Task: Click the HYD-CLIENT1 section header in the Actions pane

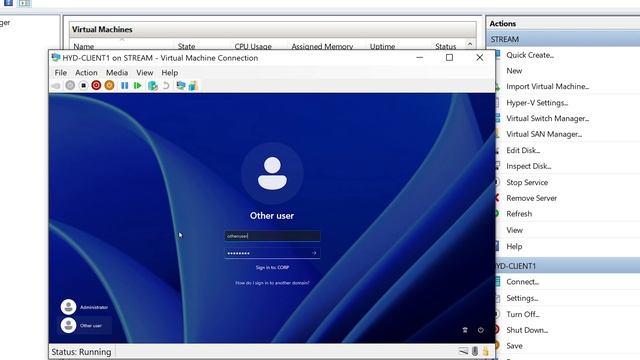Action: (x=567, y=266)
